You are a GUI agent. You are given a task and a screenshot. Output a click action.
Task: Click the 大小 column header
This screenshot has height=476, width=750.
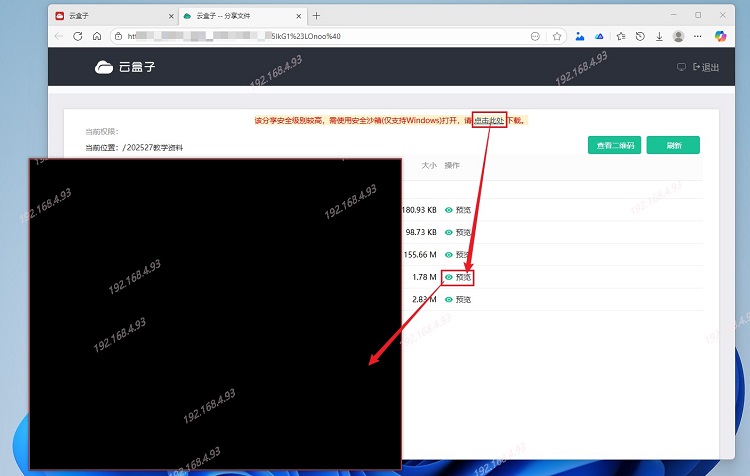[429, 166]
